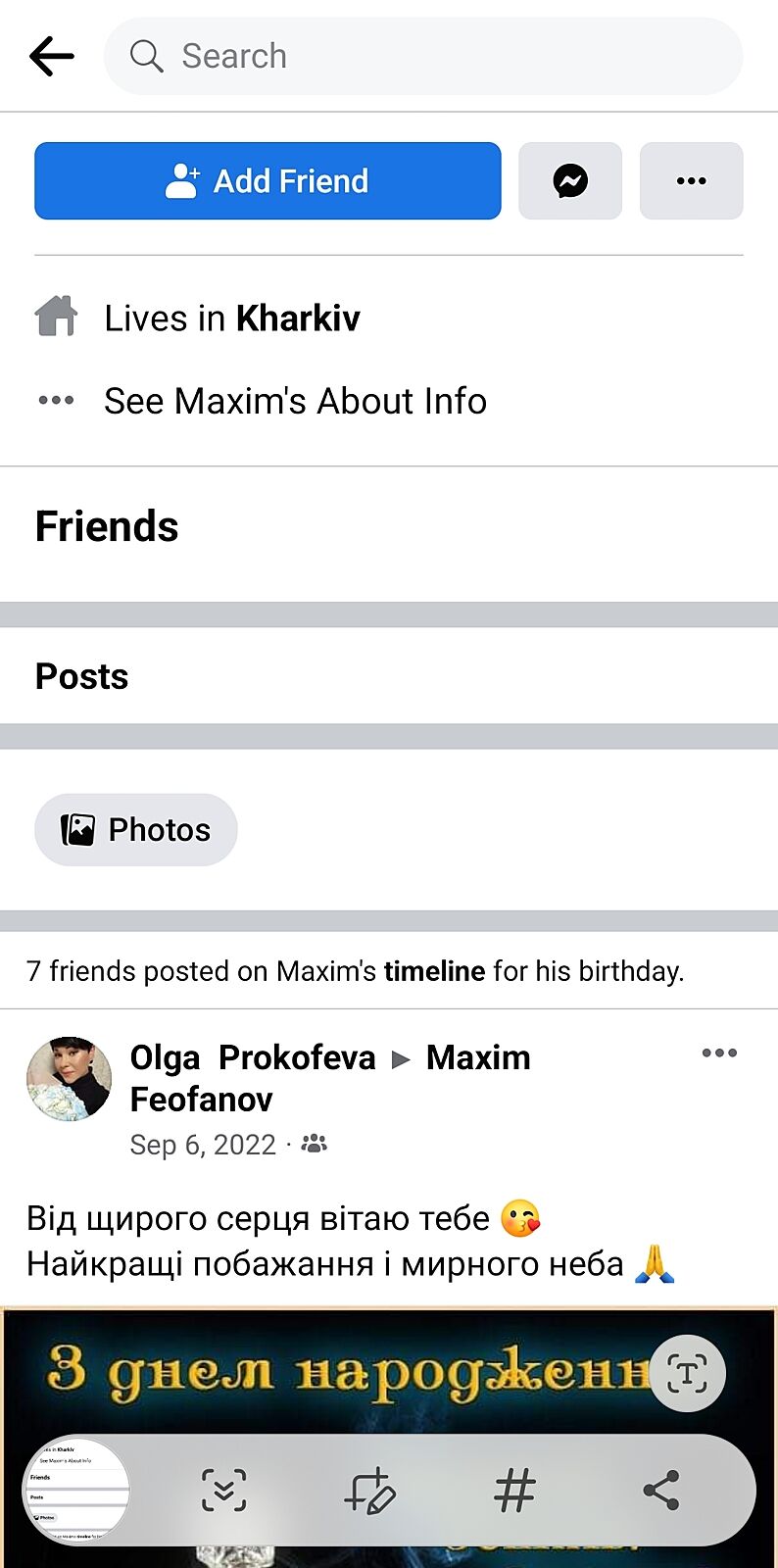Tap the home icon beside Kharkiv
Image resolution: width=778 pixels, height=1568 pixels.
56,317
